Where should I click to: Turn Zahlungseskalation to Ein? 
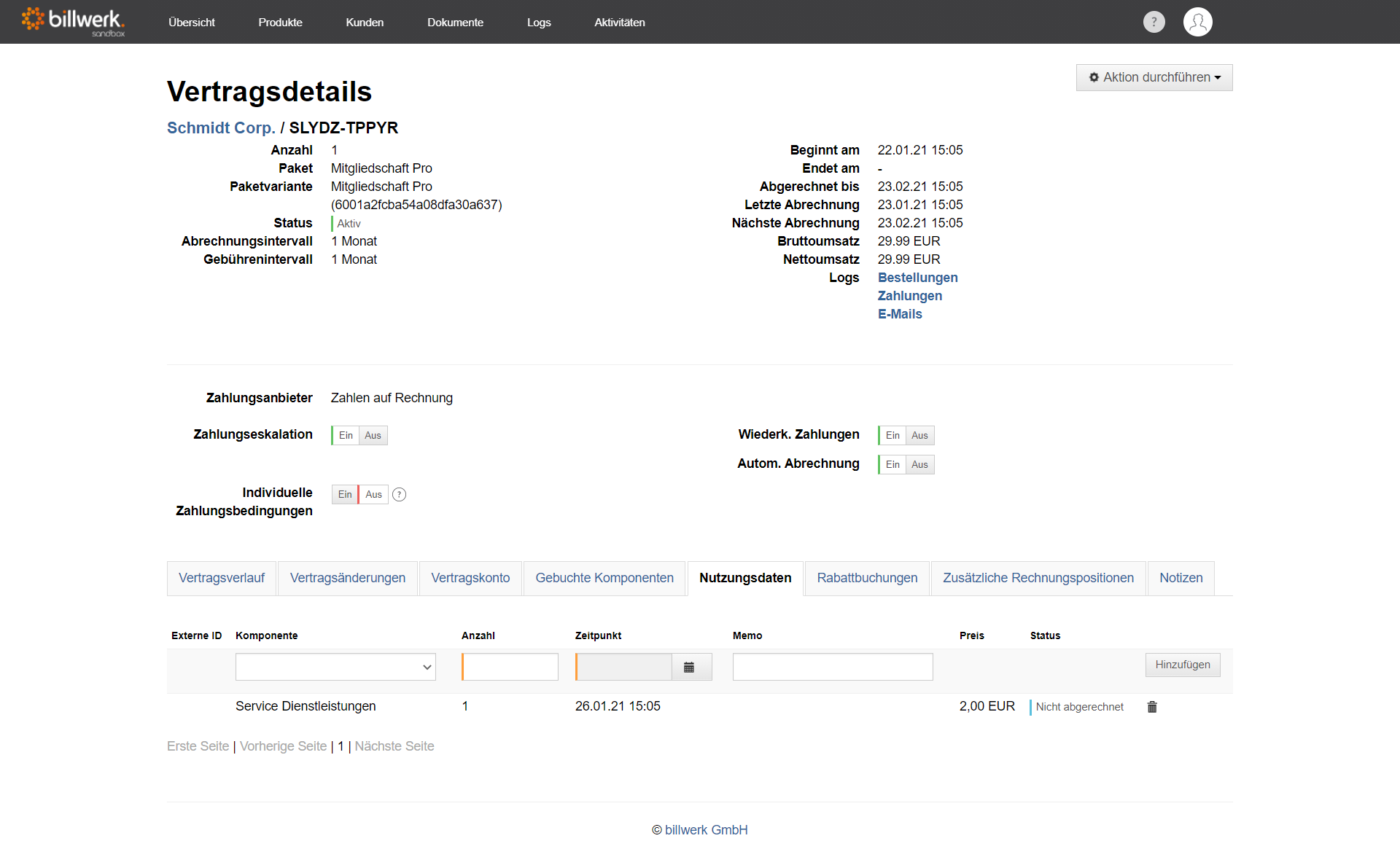click(x=346, y=435)
